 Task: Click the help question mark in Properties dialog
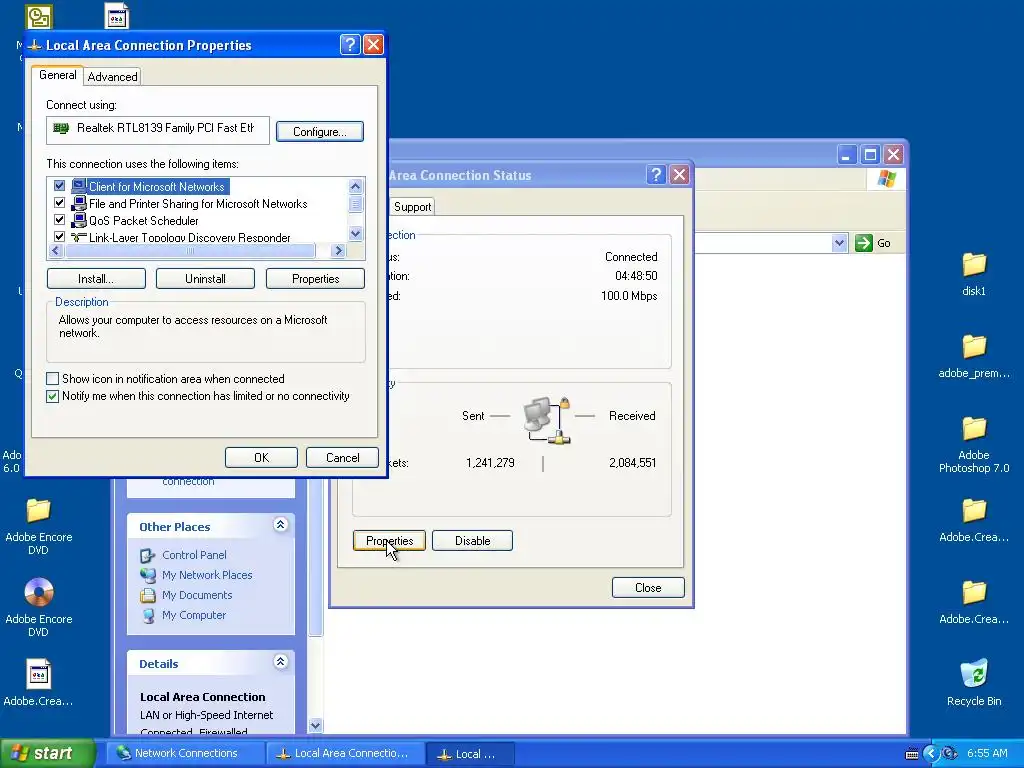pyautogui.click(x=349, y=44)
